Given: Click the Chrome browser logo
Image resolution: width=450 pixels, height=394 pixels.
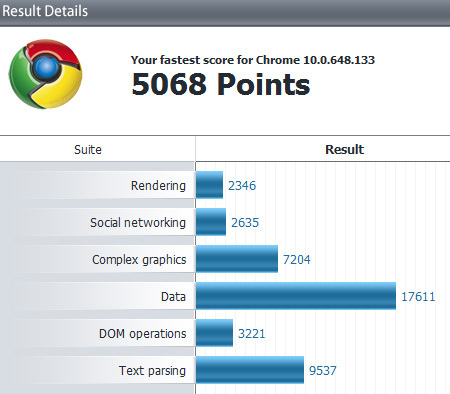Looking at the screenshot, I should tap(45, 74).
